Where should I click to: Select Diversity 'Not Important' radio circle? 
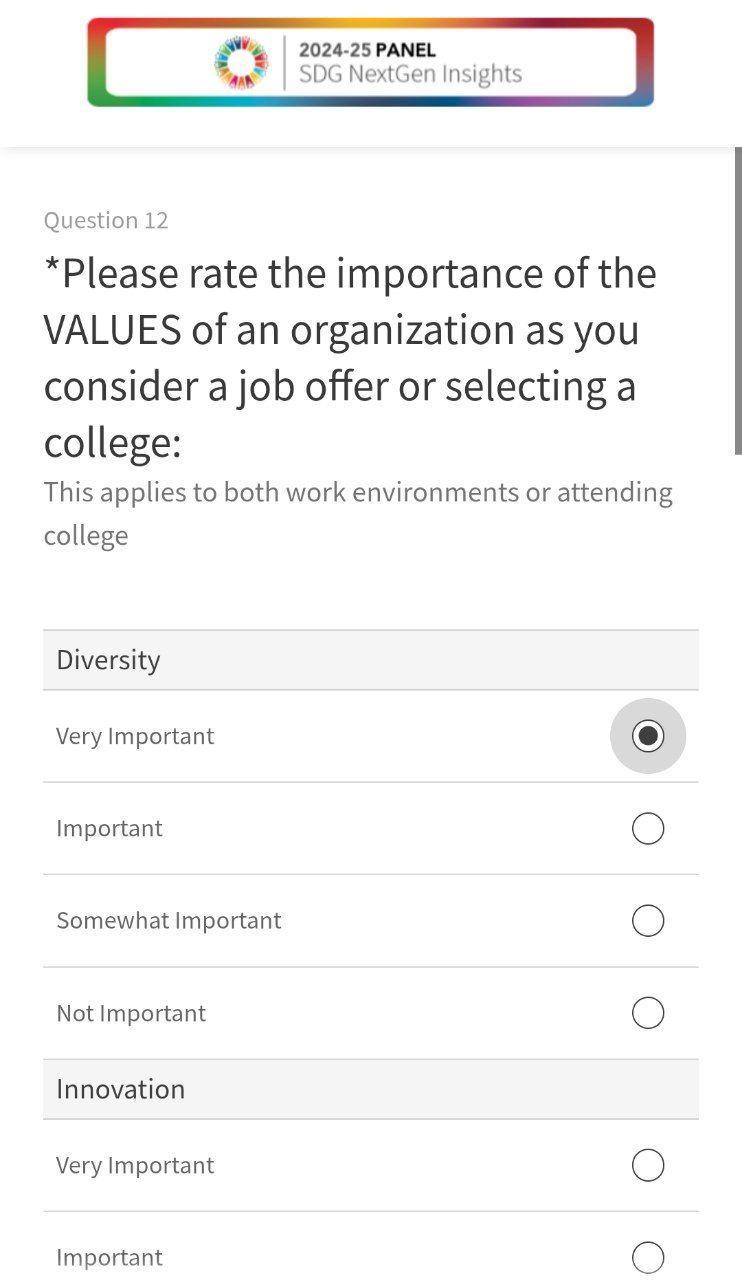(648, 1013)
